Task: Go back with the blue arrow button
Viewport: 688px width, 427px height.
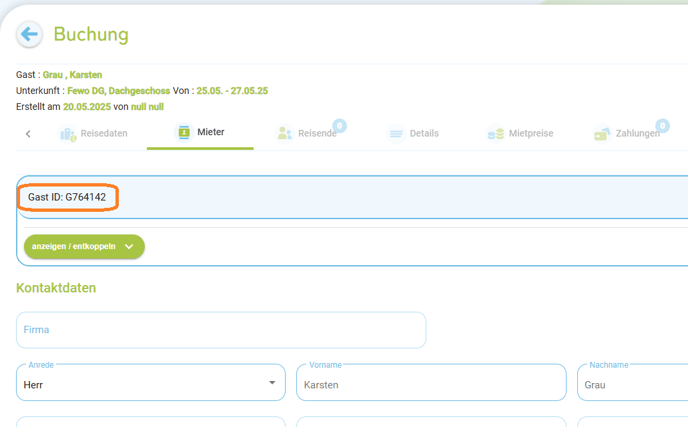Action: point(29,34)
